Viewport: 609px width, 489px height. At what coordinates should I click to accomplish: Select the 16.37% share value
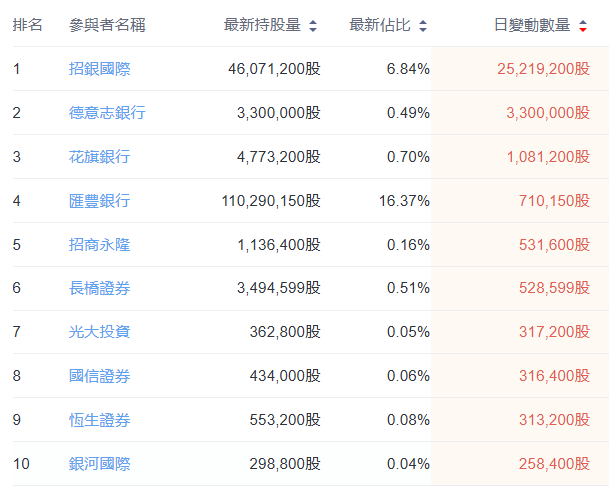[404, 201]
